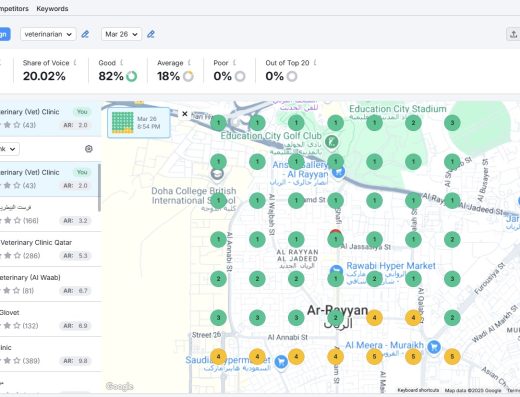
Task: Click green pin overlapping the Ar-Rayyan label
Action: tap(336, 318)
